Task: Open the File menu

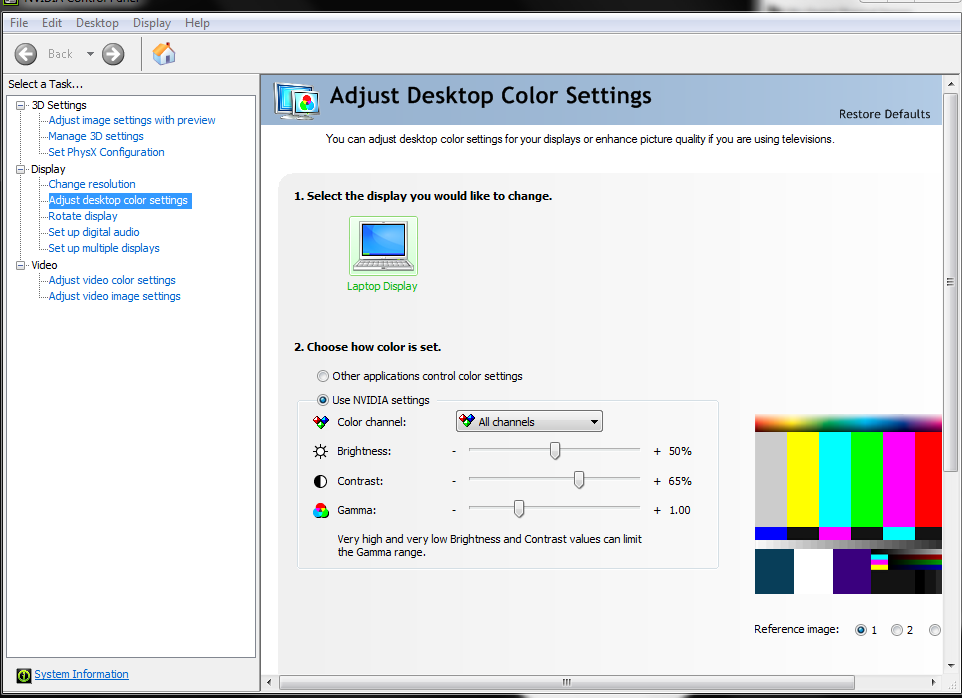Action: click(19, 23)
